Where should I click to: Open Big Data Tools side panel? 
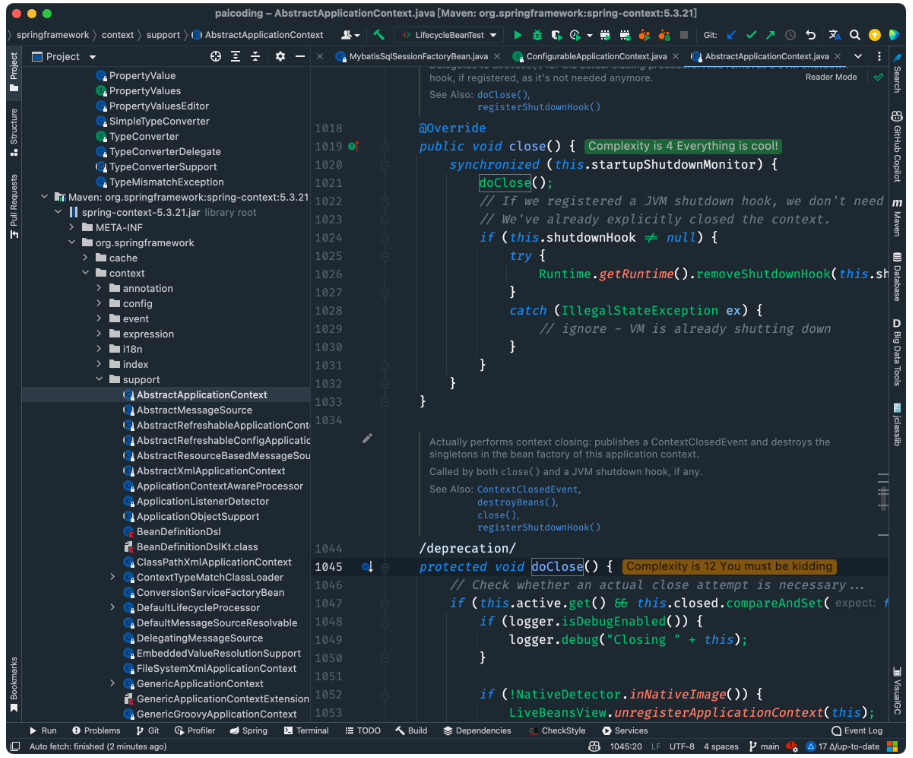(x=897, y=352)
